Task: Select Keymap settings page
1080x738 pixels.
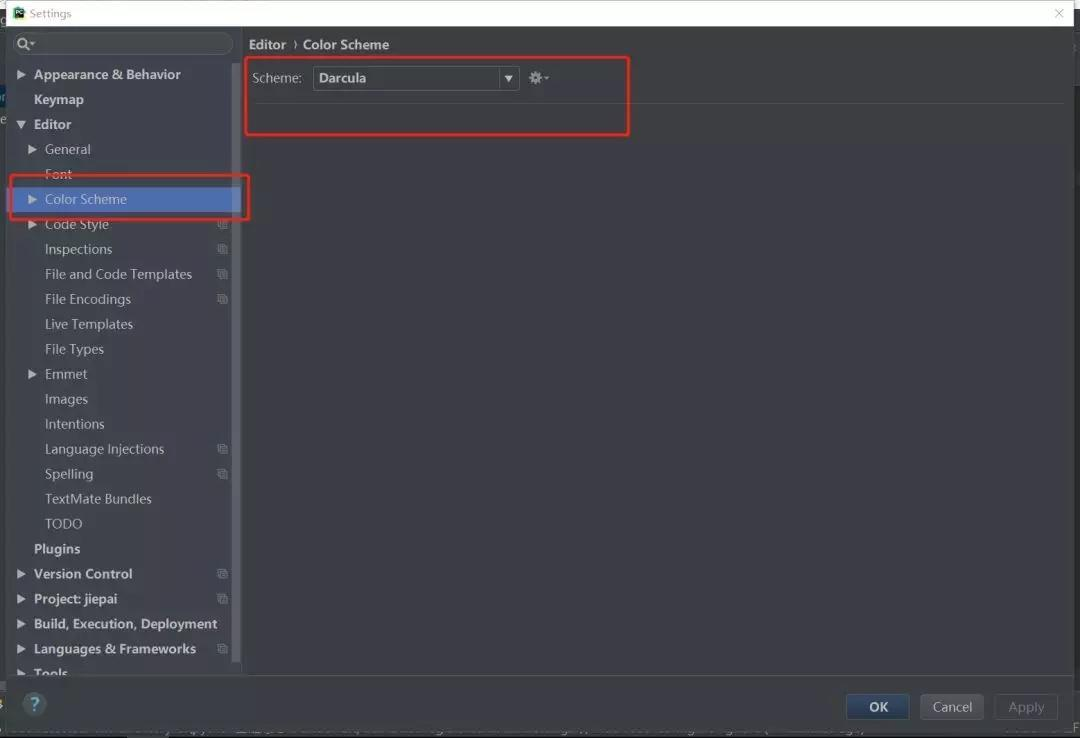Action: (x=59, y=100)
